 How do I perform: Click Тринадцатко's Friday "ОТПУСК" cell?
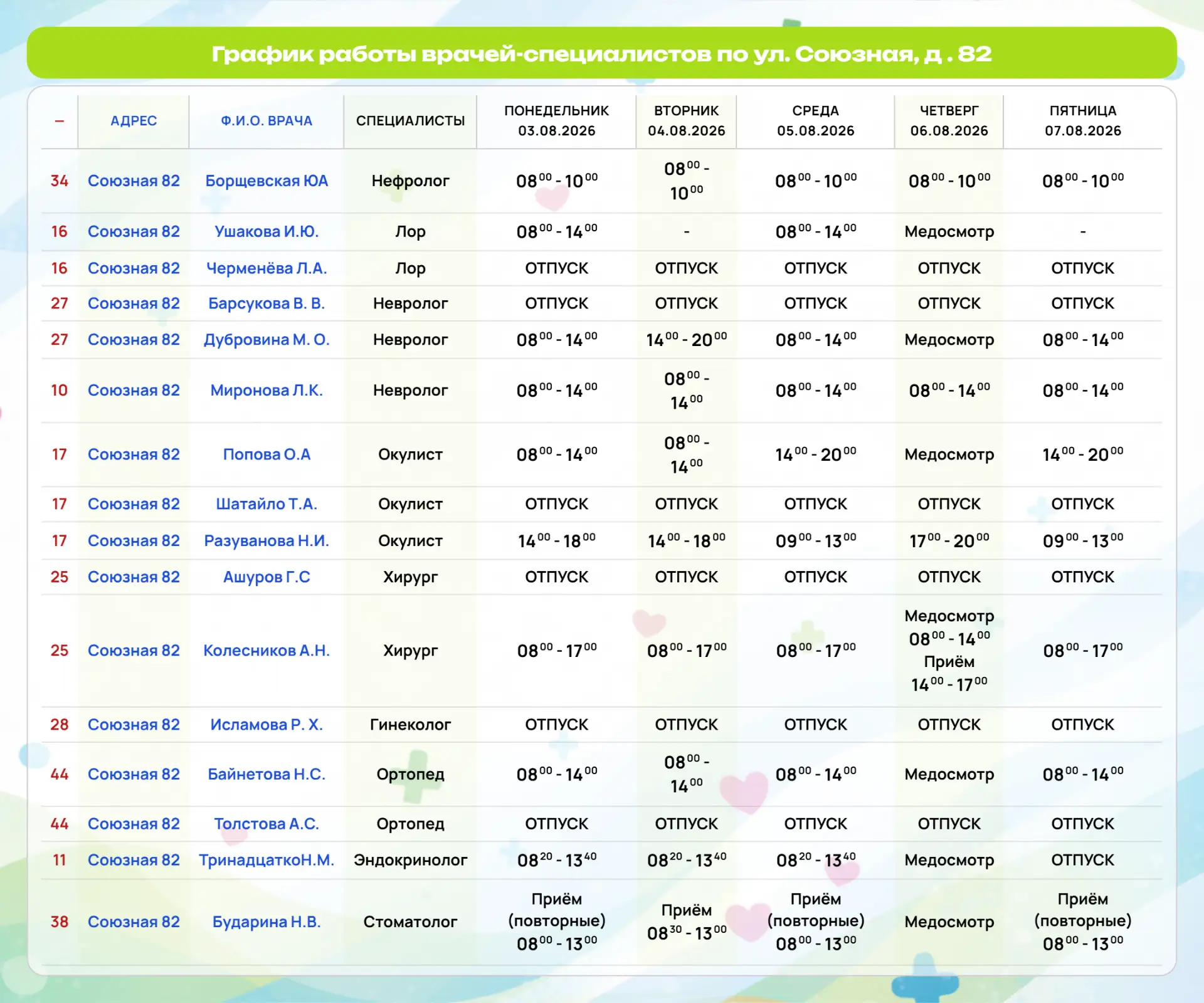[1083, 860]
